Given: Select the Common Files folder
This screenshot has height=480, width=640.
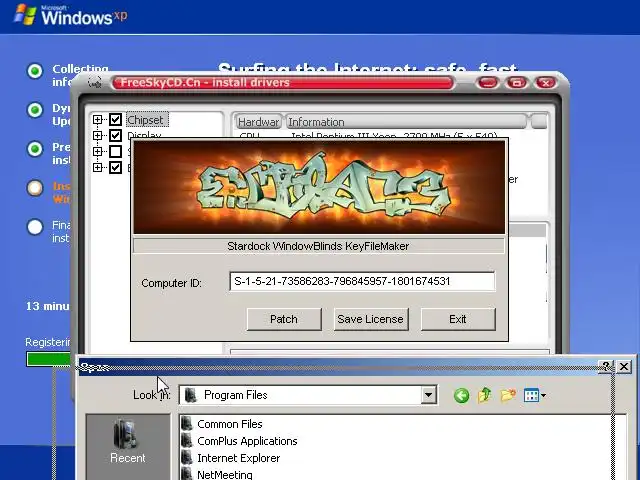Looking at the screenshot, I should tap(229, 424).
